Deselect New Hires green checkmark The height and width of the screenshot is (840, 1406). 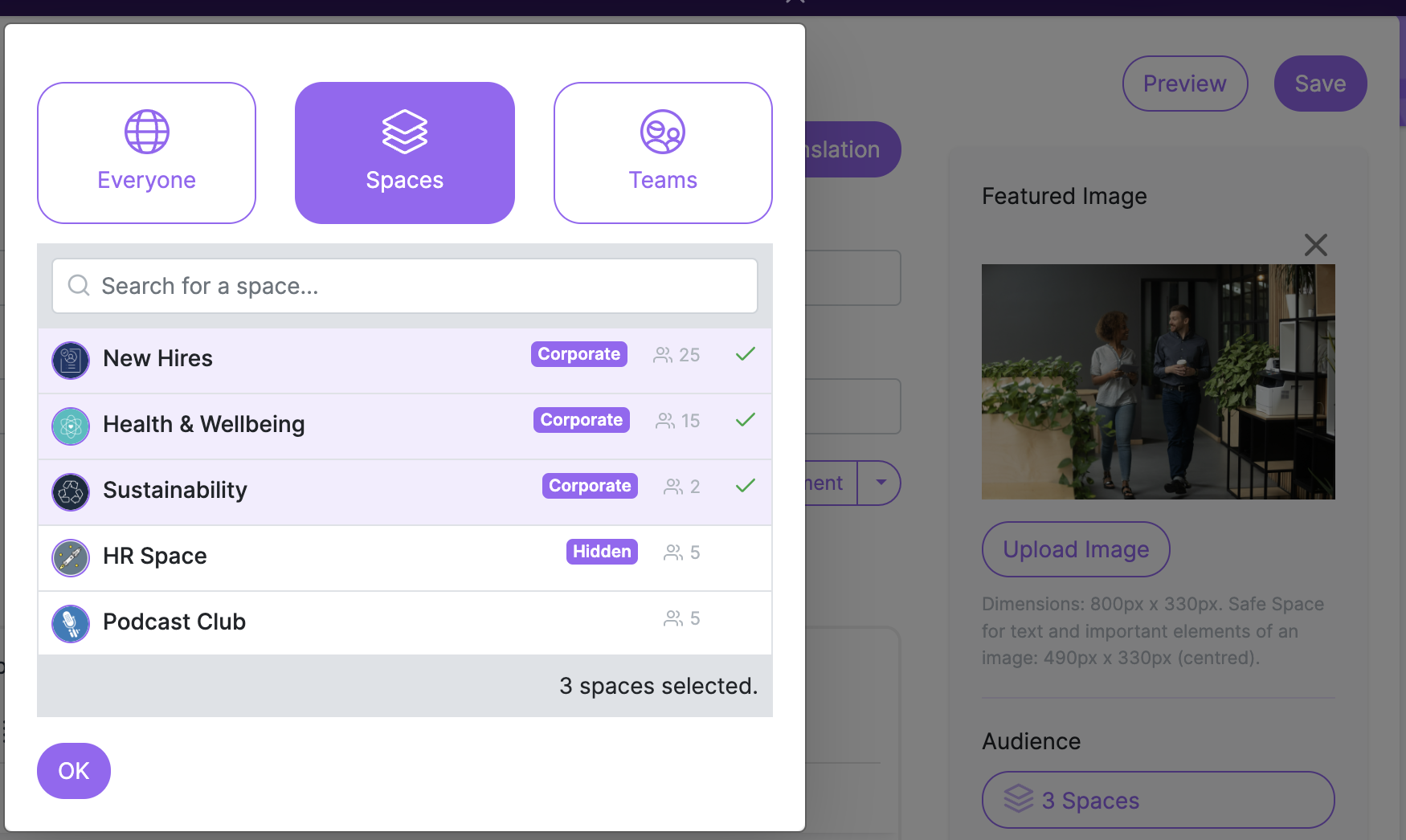tap(746, 354)
